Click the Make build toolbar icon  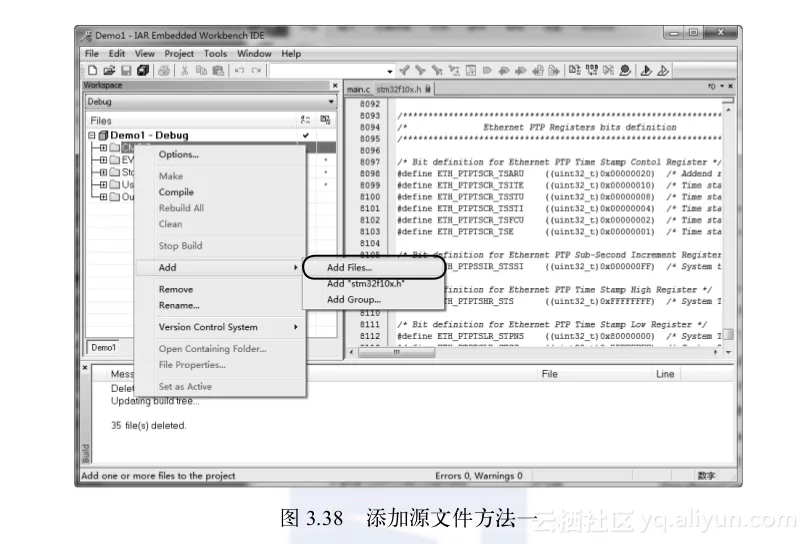pos(592,71)
